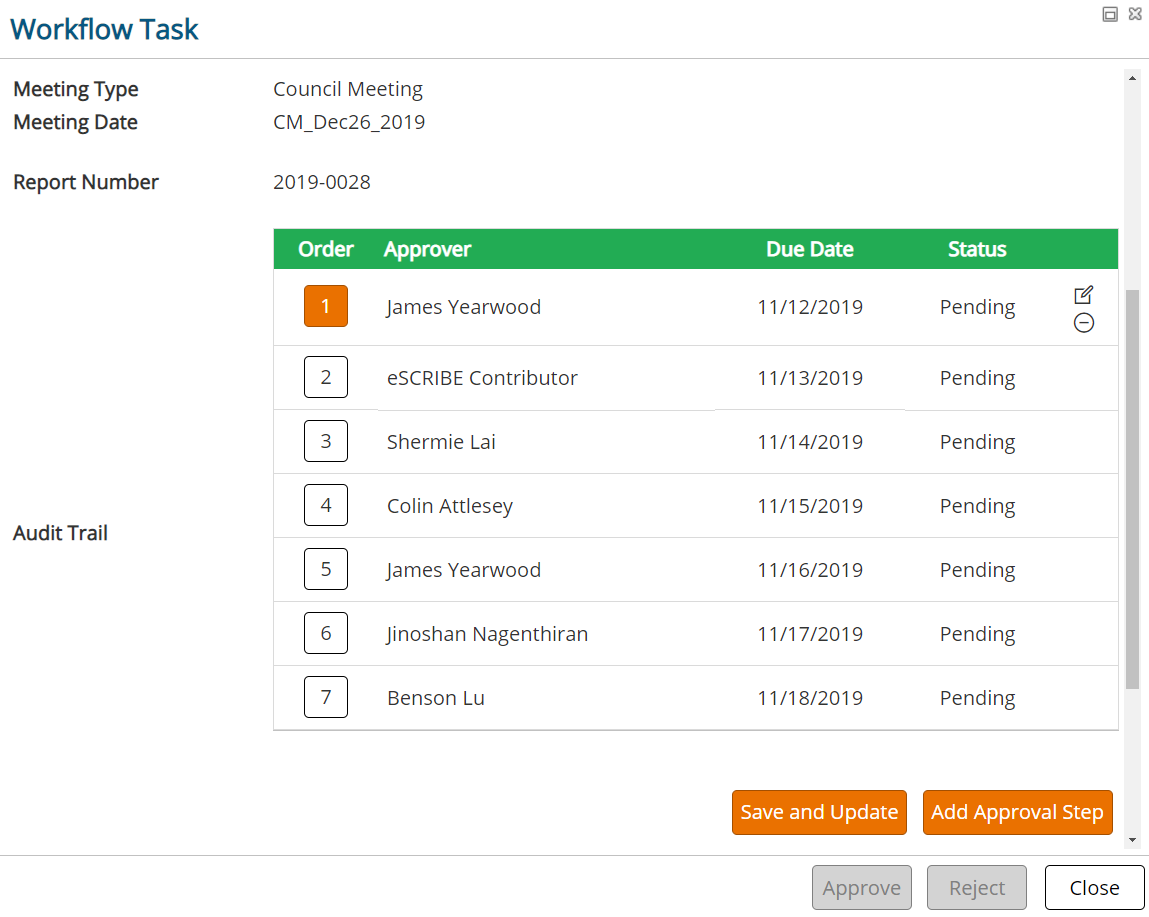Click due date 11/15/2019
Image resolution: width=1149 pixels, height=917 pixels.
(x=810, y=506)
